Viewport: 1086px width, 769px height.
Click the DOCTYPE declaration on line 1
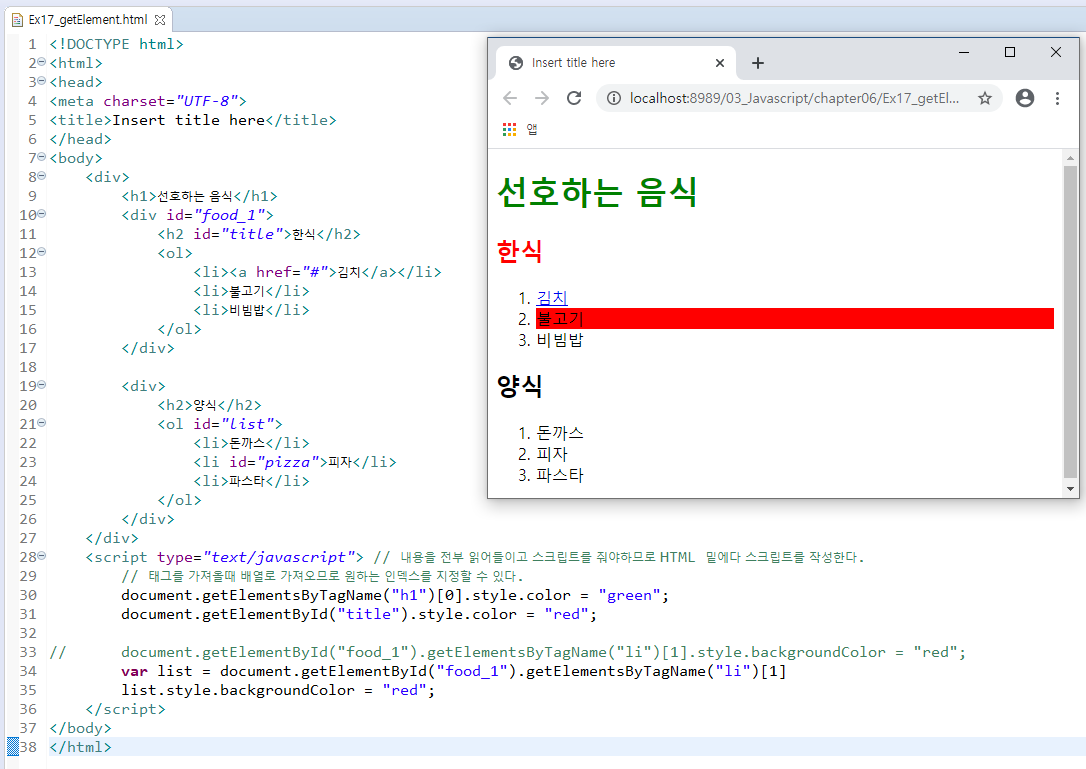click(x=116, y=44)
